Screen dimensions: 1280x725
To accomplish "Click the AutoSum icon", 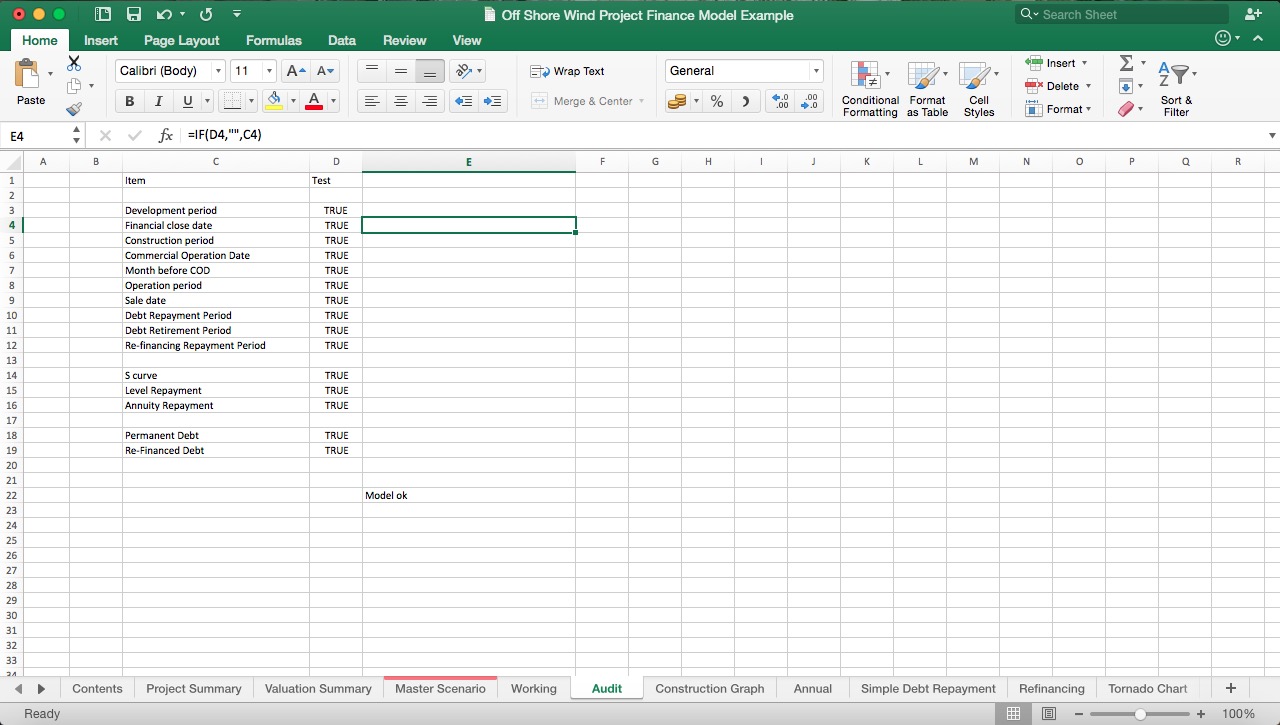I will [1127, 62].
